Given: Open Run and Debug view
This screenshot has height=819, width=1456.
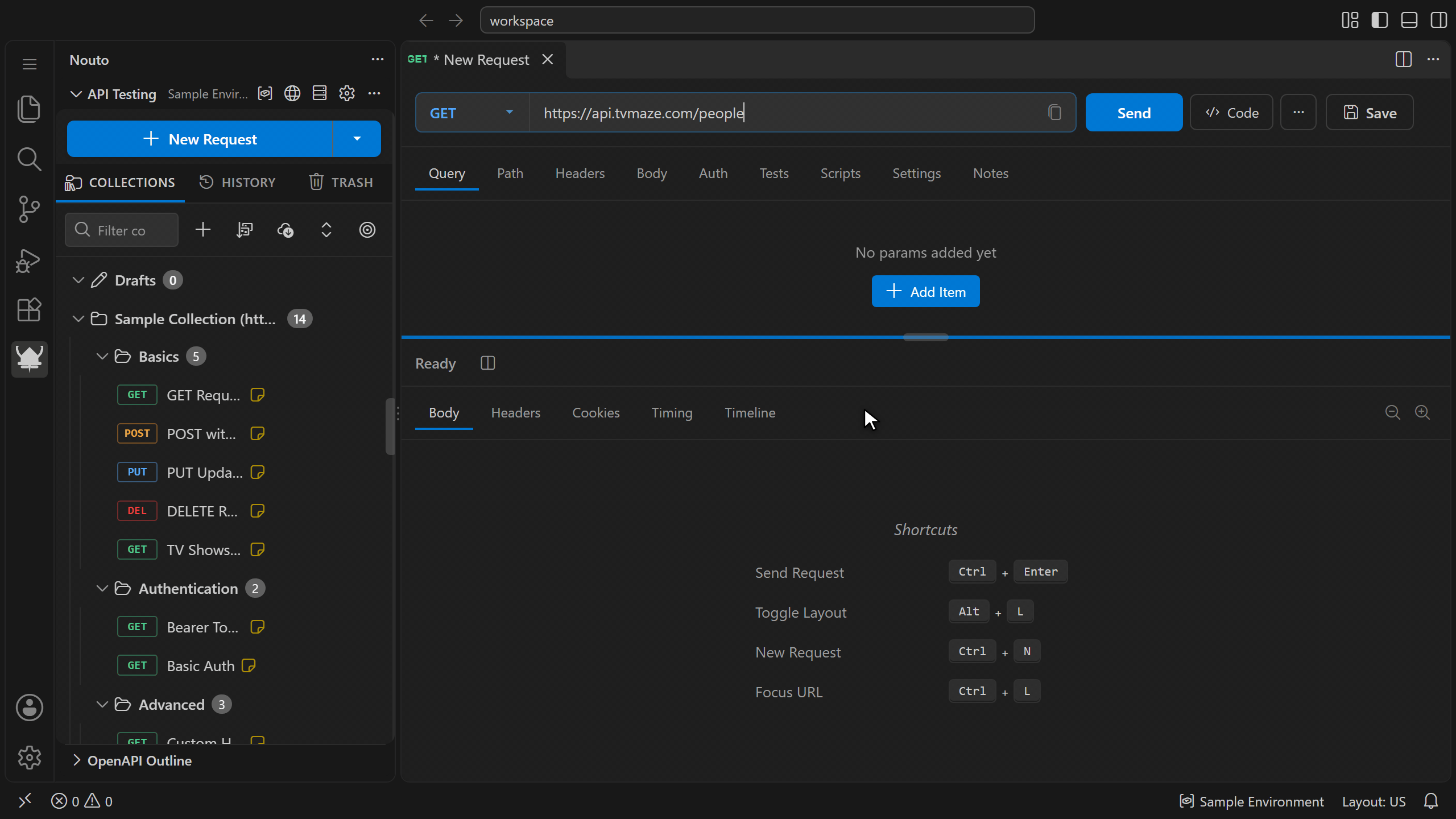Looking at the screenshot, I should pyautogui.click(x=29, y=260).
